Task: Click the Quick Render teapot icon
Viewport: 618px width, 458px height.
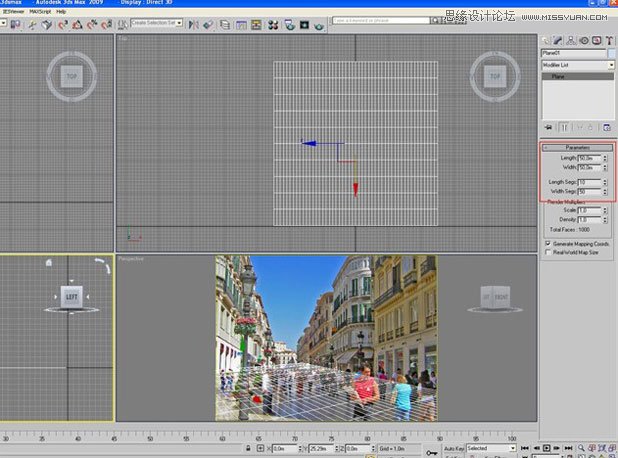Action: tap(319, 26)
